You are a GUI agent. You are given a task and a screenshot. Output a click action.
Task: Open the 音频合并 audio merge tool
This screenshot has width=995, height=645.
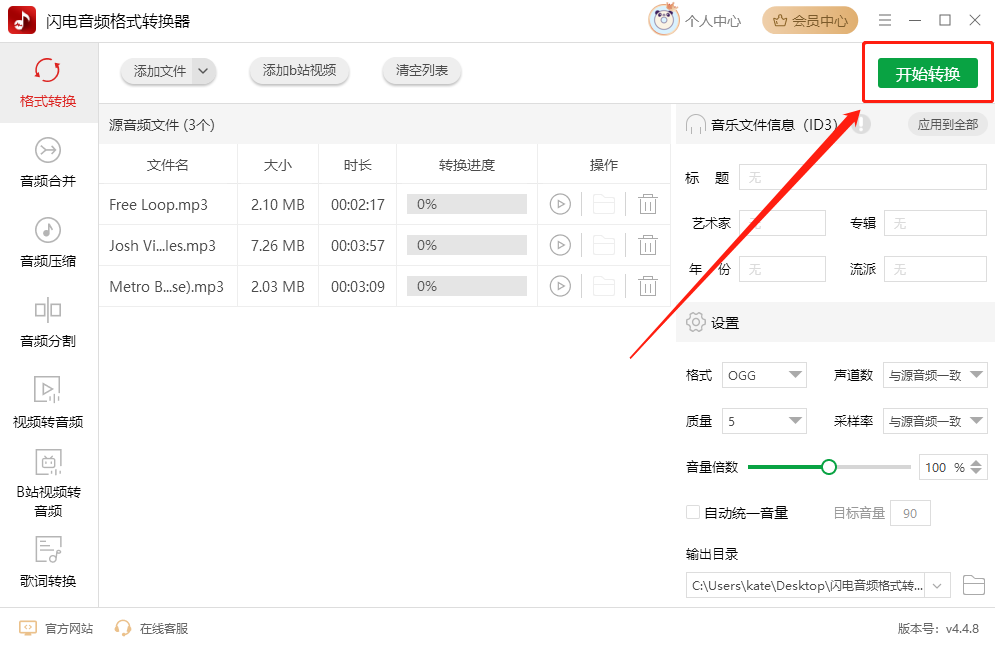48,163
